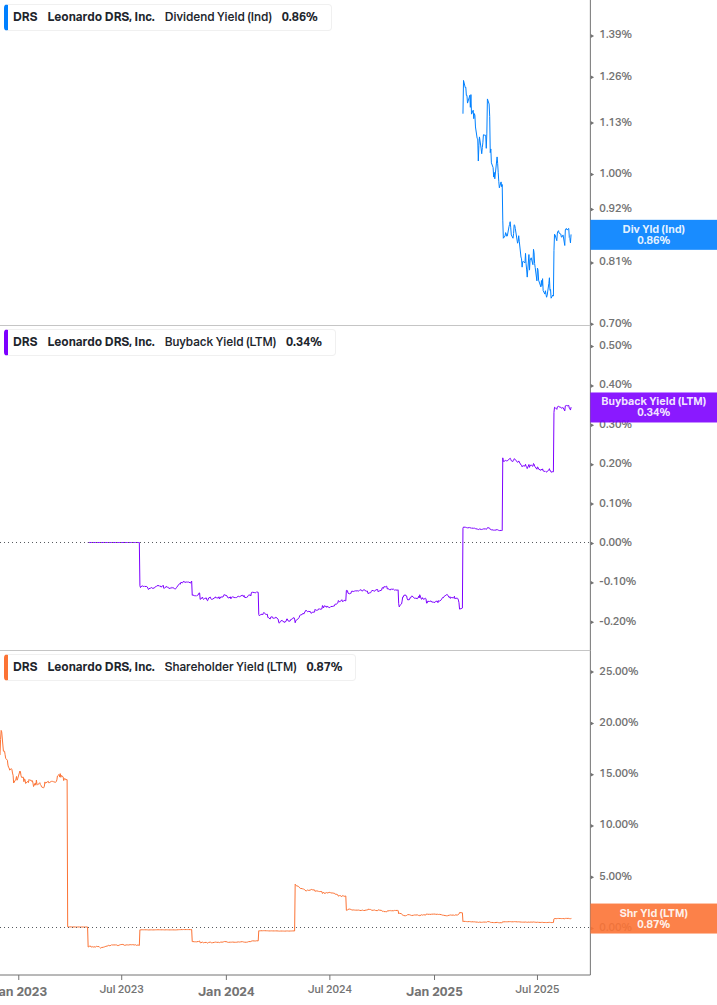Click the Jan 2024 date axis label
Viewport: 717px width, 1005px height.
[226, 992]
